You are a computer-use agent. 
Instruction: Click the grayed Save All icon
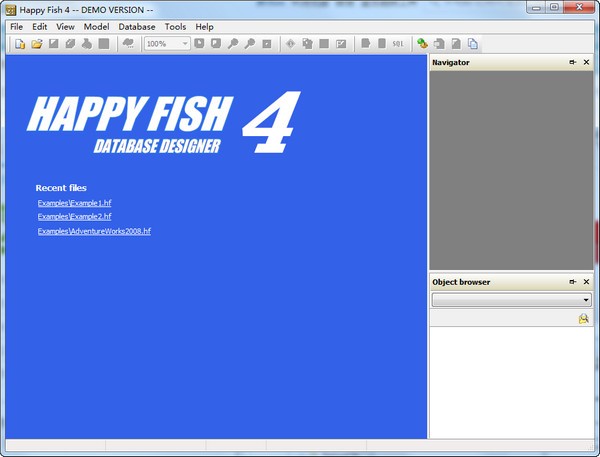[x=70, y=44]
